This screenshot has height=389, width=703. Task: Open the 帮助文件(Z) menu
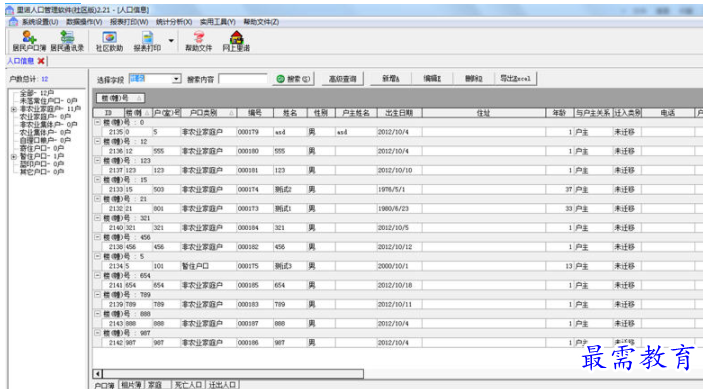pos(261,22)
